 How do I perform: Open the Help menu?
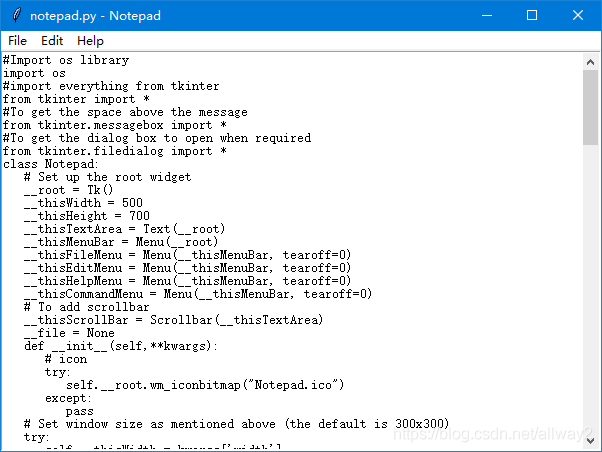(x=90, y=41)
